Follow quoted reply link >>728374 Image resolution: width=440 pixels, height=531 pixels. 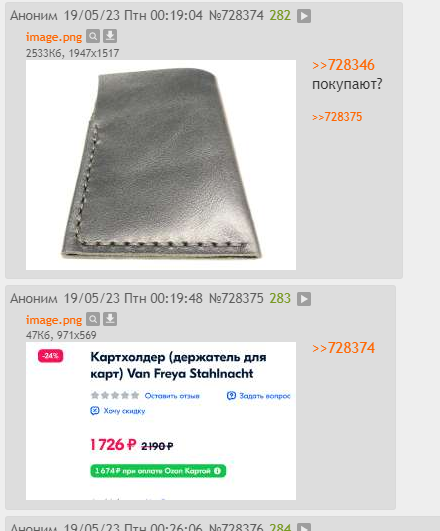343,348
